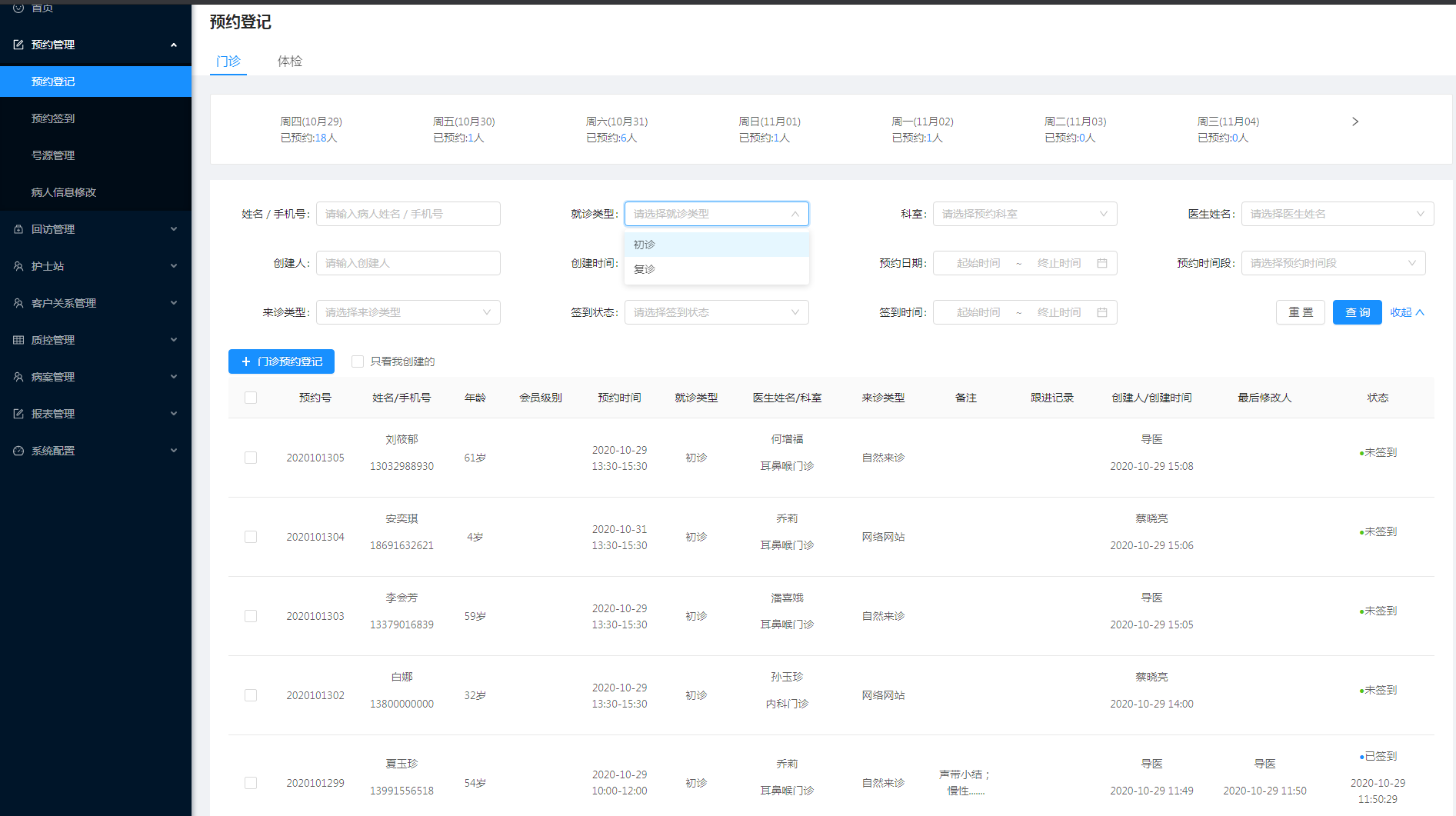1456x816 pixels.
Task: Expand the 回访管理 chevron
Action: pos(174,229)
